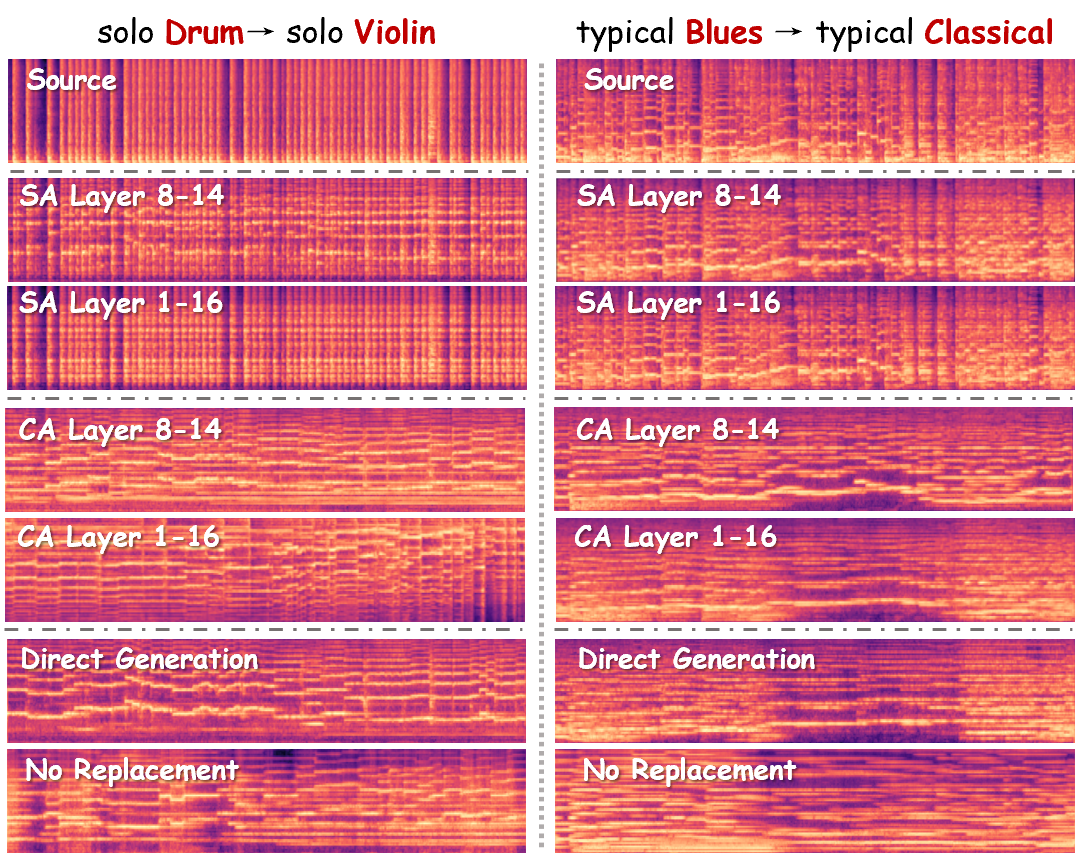Viewport: 1076px width, 853px height.
Task: Select the right CA Layer 1-16 spectrogram
Action: click(x=815, y=570)
